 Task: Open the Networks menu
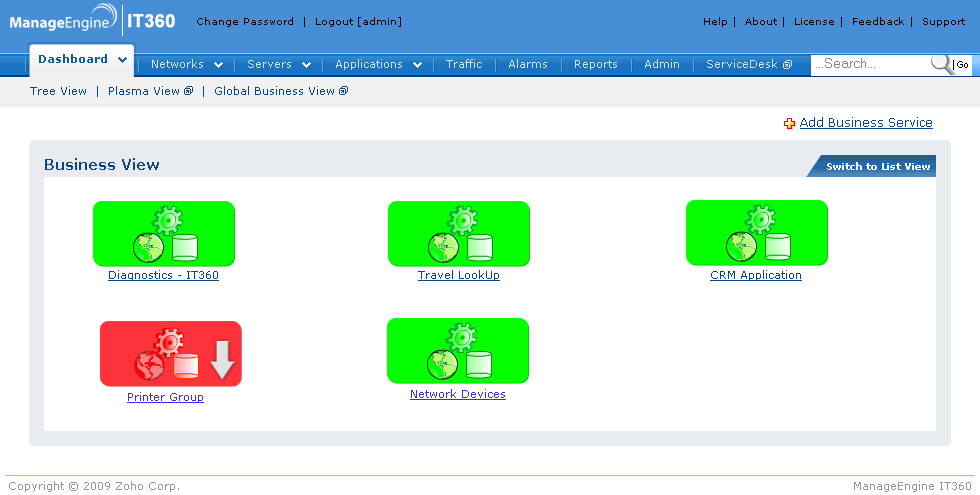178,64
